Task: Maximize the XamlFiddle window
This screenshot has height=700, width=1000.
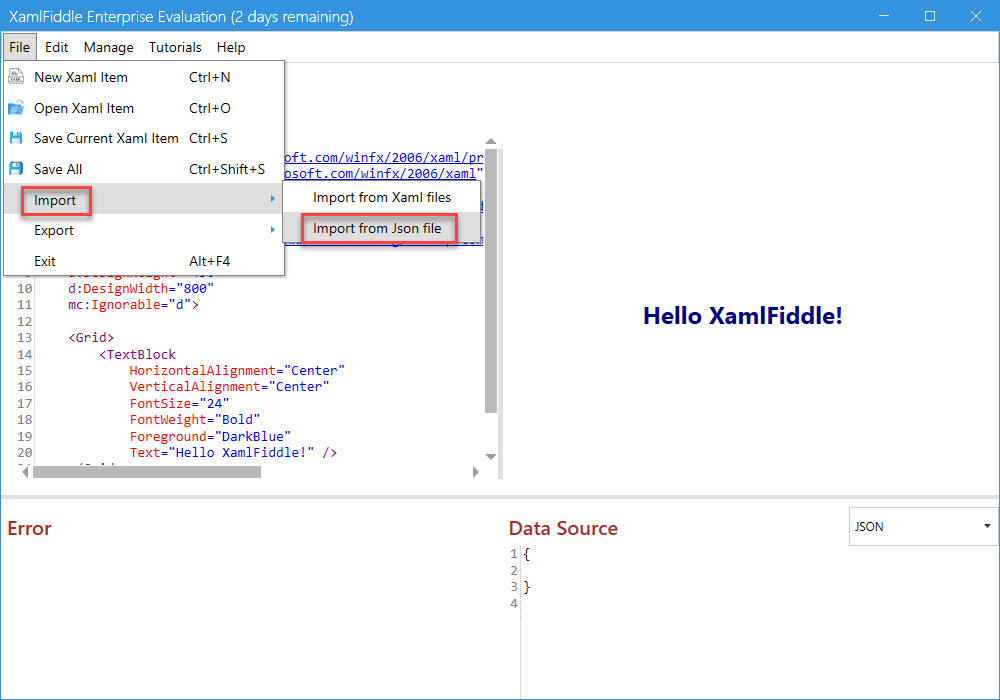Action: 930,16
